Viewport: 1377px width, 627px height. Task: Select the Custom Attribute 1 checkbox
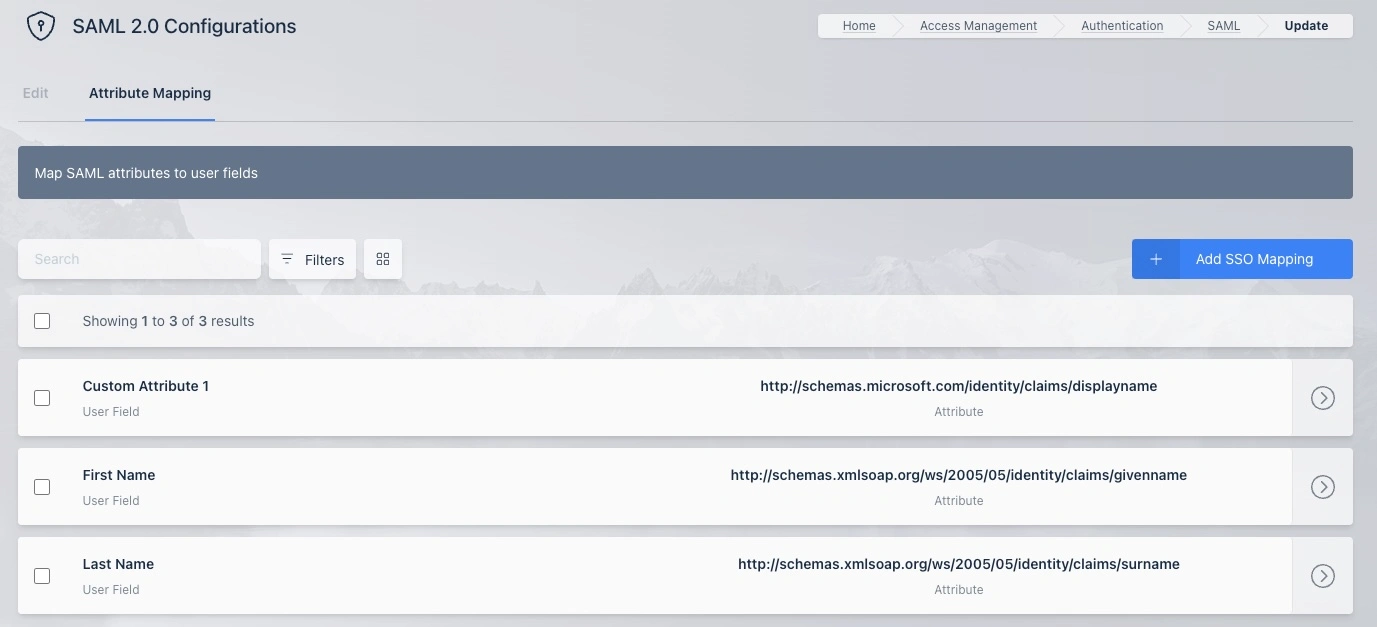(x=42, y=397)
